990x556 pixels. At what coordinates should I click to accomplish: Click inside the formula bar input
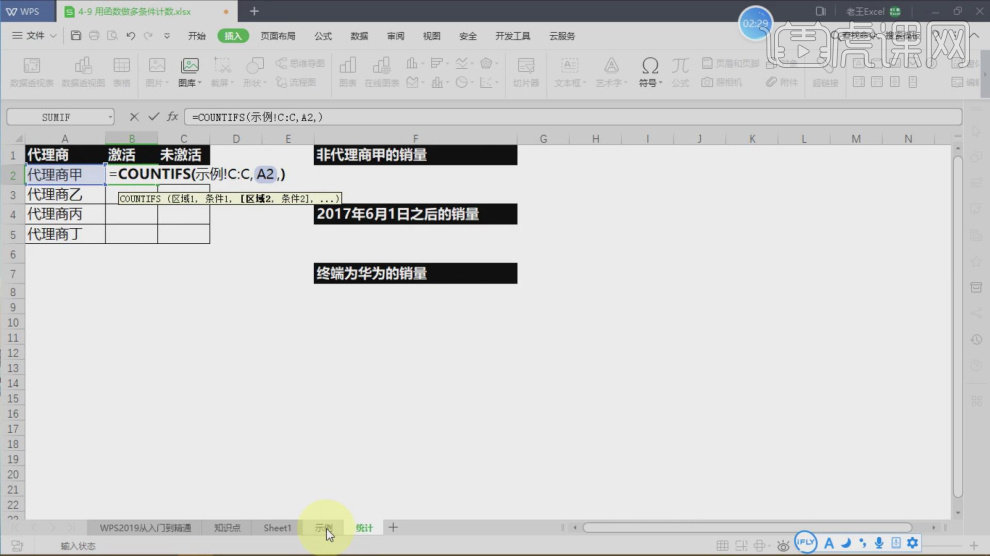[573, 117]
